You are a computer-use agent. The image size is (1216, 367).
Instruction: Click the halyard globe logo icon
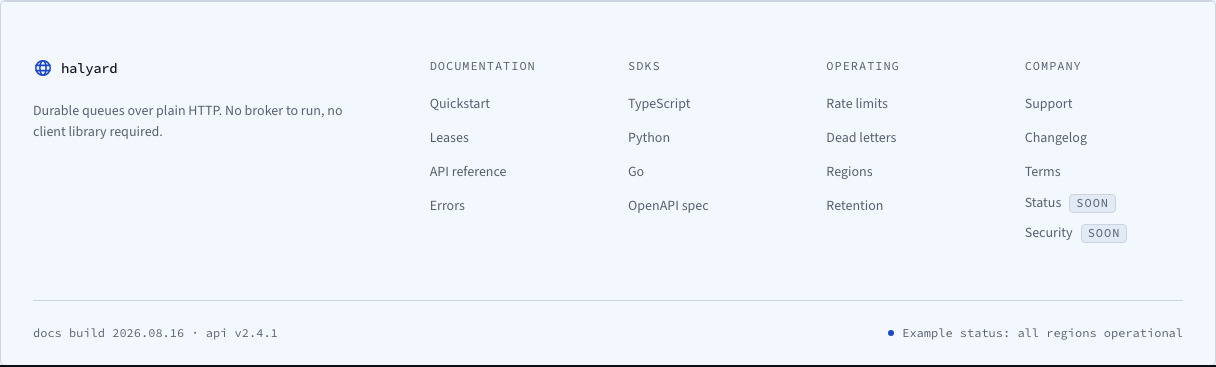click(42, 68)
